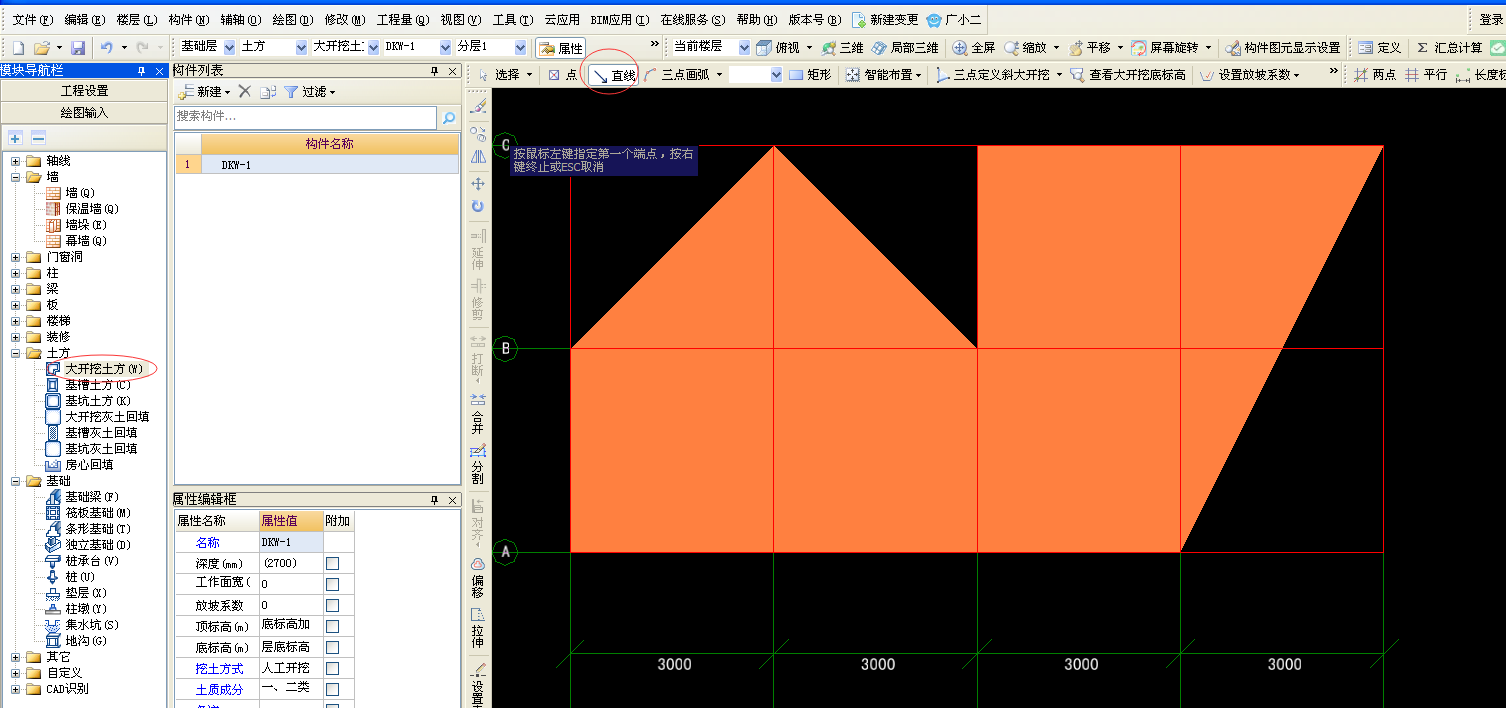Click the rotate tool in vertical toolbar

[x=478, y=206]
